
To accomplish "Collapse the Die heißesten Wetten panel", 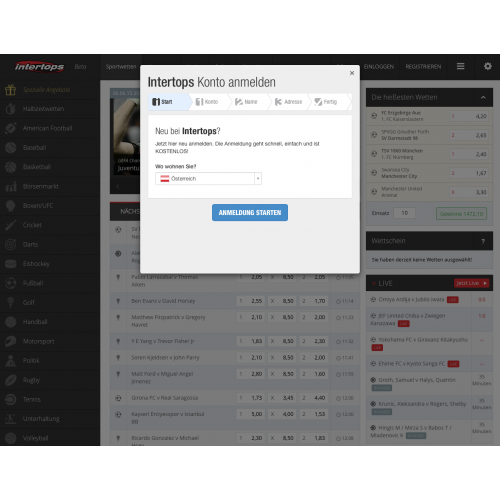I will 483,97.
